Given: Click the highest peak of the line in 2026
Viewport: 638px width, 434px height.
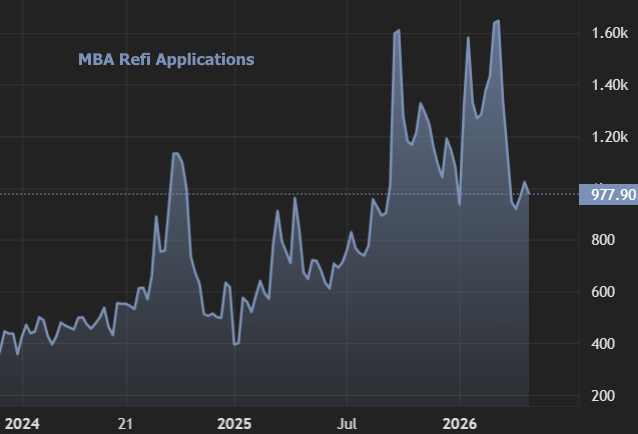Looking at the screenshot, I should [x=498, y=21].
